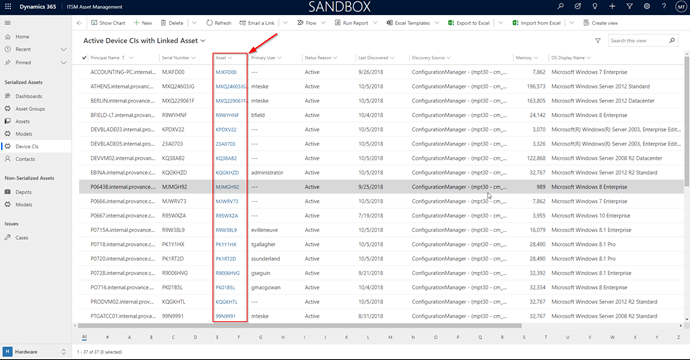Filter records by letter M in index bar
The width and height of the screenshot is (690, 360).
coord(390,337)
